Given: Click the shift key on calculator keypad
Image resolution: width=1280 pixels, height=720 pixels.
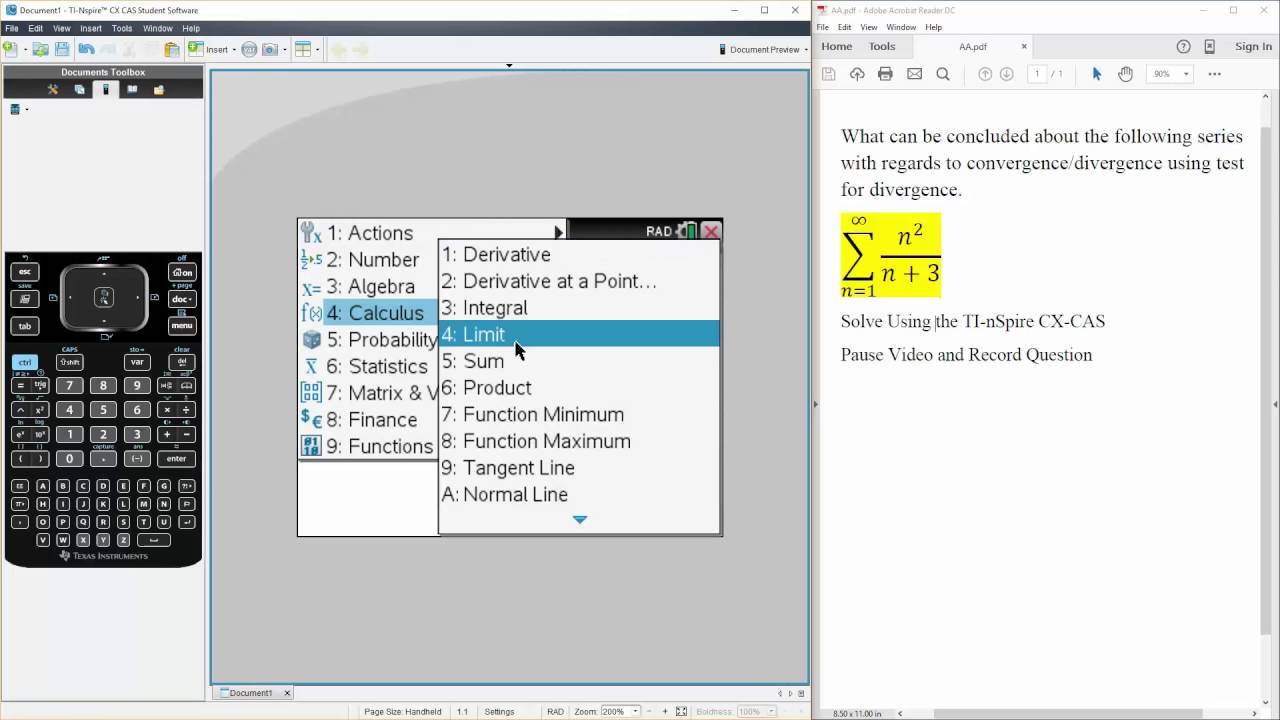Looking at the screenshot, I should pyautogui.click(x=69, y=362).
